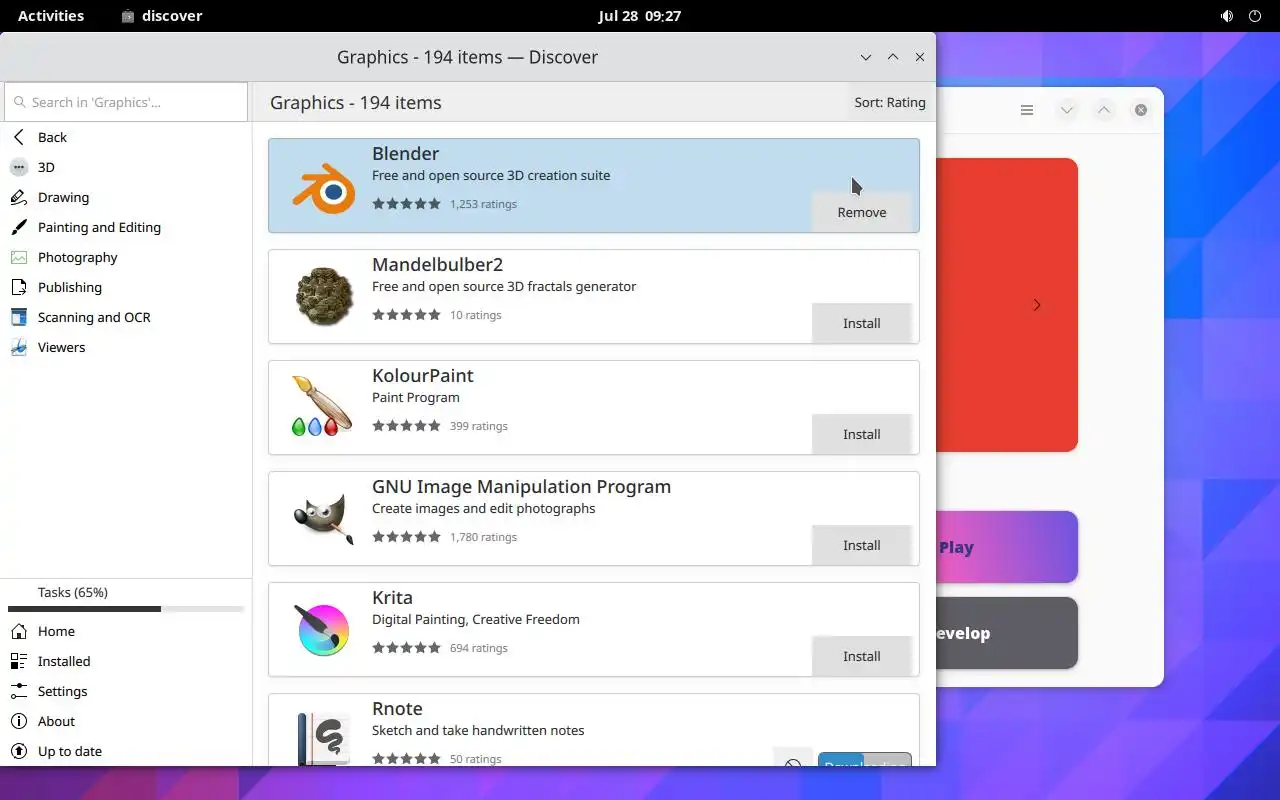Image resolution: width=1280 pixels, height=800 pixels.
Task: Click the volume icon in the top bar
Action: pos(1227,16)
